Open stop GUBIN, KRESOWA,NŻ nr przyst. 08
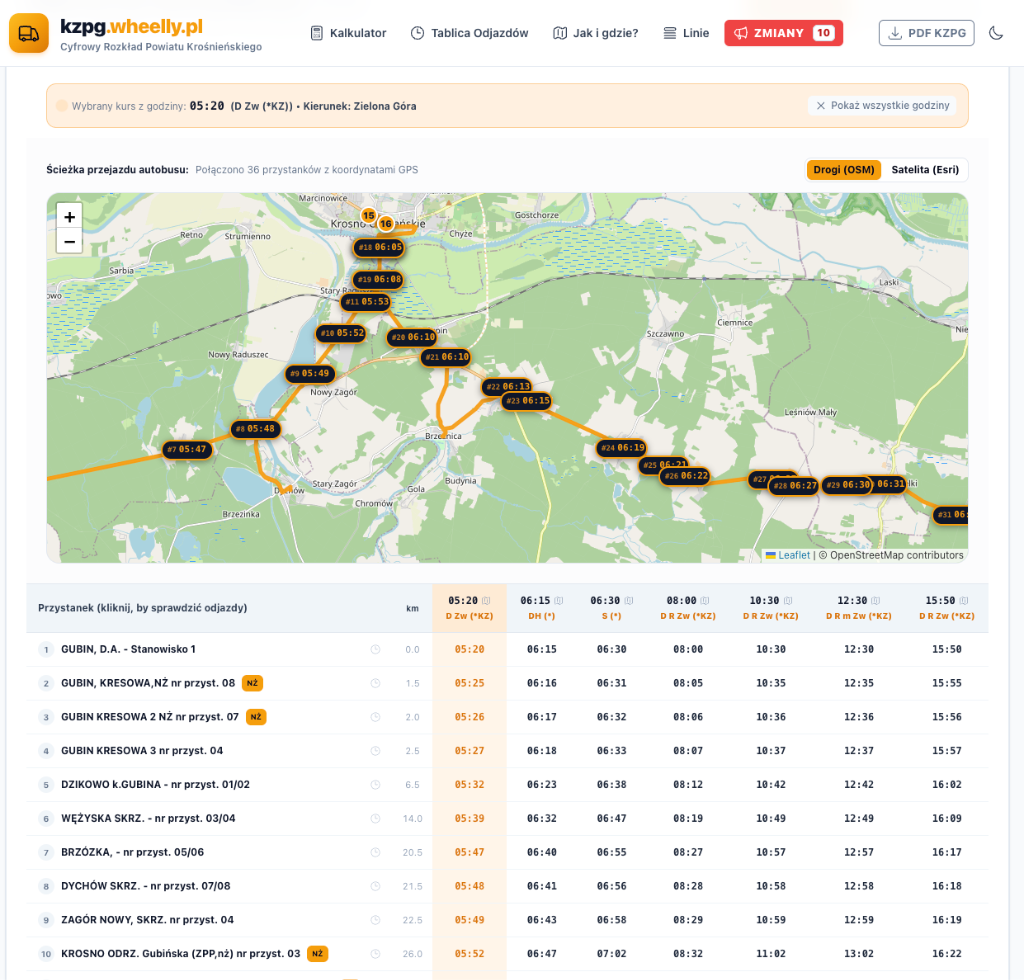 click(x=148, y=684)
